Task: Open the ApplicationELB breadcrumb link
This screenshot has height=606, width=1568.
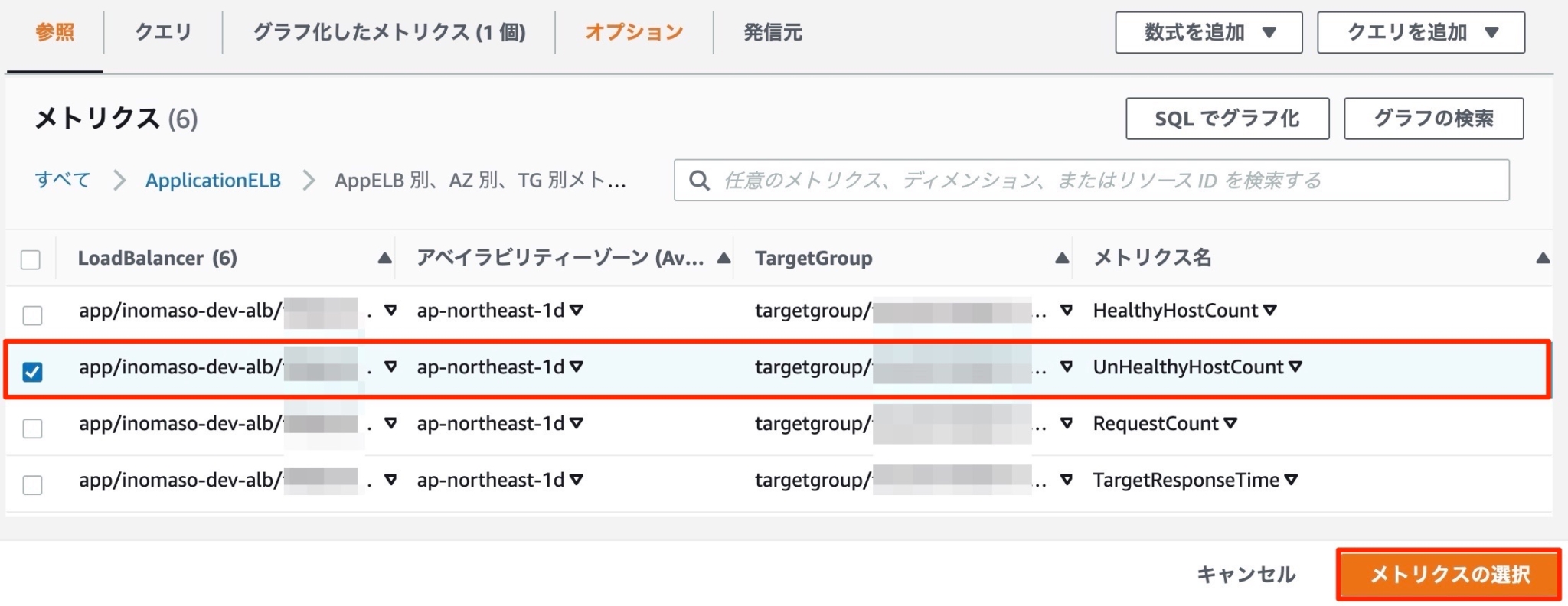Action: pyautogui.click(x=214, y=181)
